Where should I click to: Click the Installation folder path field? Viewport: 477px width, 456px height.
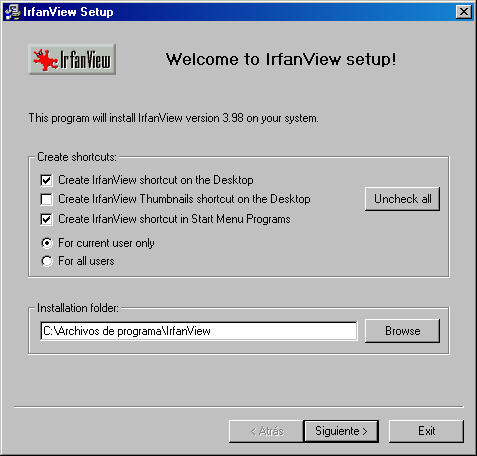(x=198, y=331)
